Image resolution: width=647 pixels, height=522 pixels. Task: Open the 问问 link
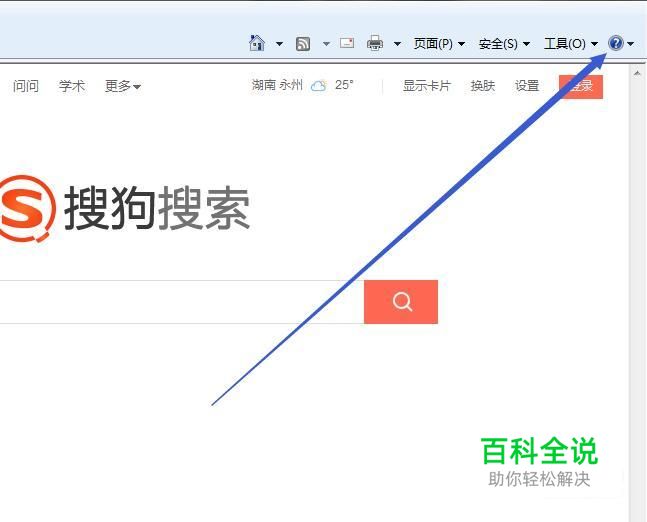(26, 86)
